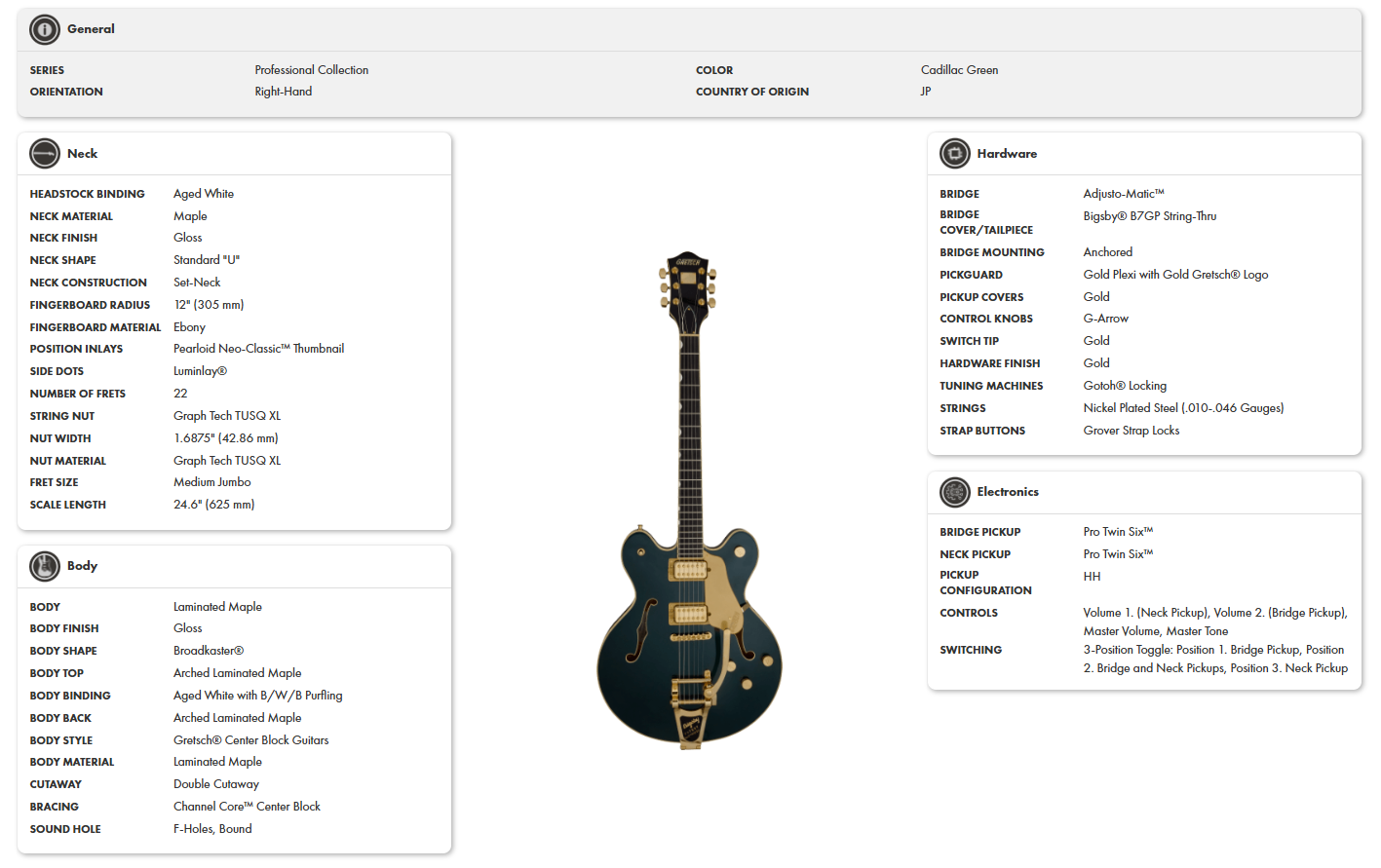Select the Neck section heading
This screenshot has width=1381, height=868.
82,154
